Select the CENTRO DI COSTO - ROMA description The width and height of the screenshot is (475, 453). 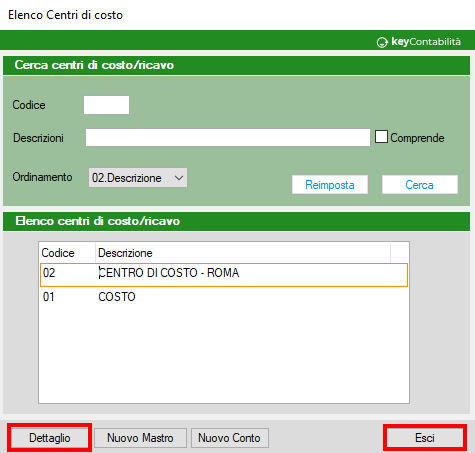click(x=169, y=273)
